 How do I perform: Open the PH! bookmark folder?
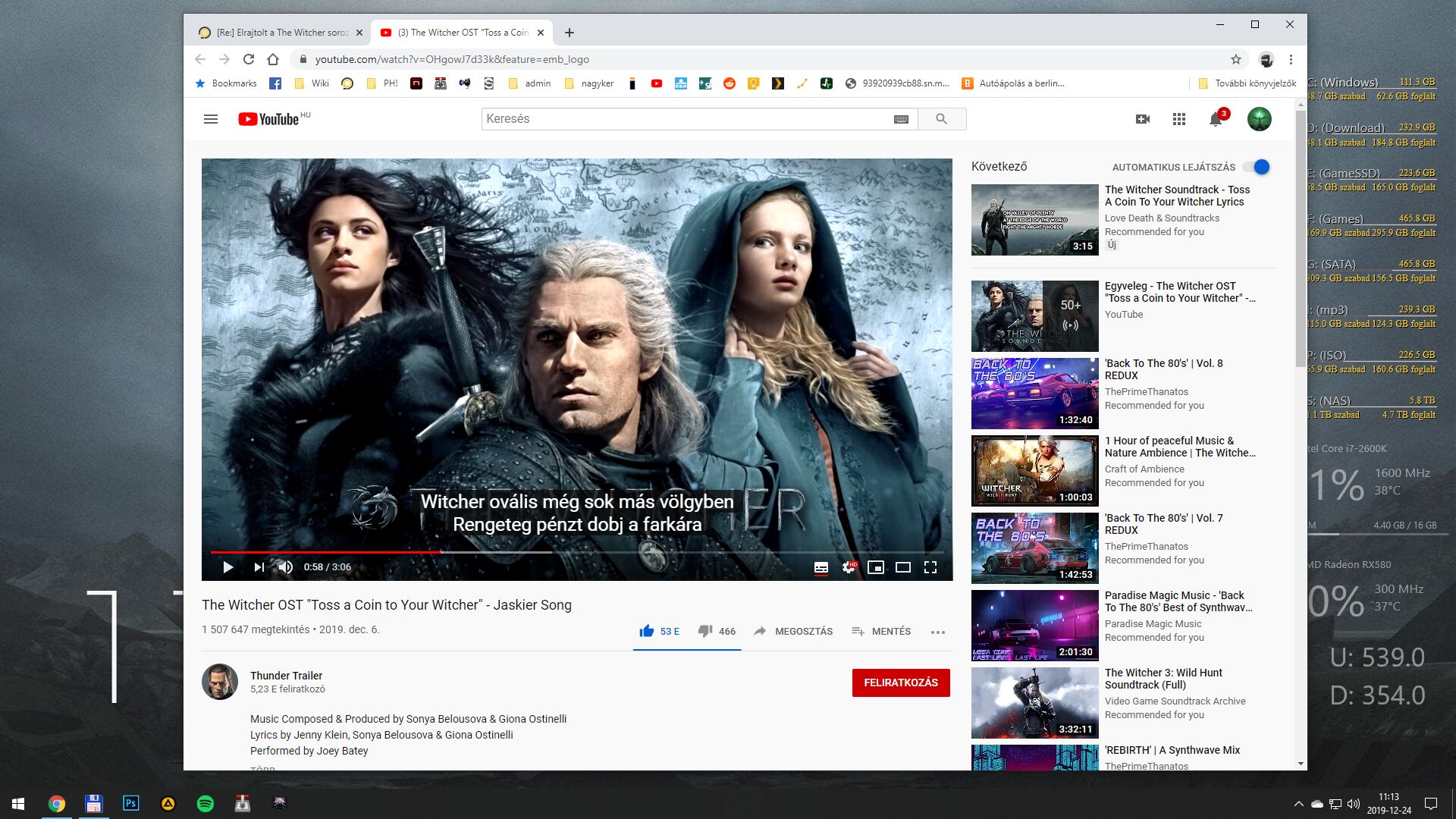[381, 83]
